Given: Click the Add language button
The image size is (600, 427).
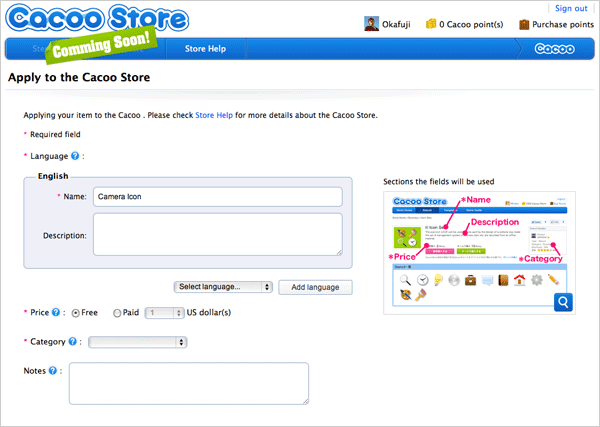Looking at the screenshot, I should point(315,287).
